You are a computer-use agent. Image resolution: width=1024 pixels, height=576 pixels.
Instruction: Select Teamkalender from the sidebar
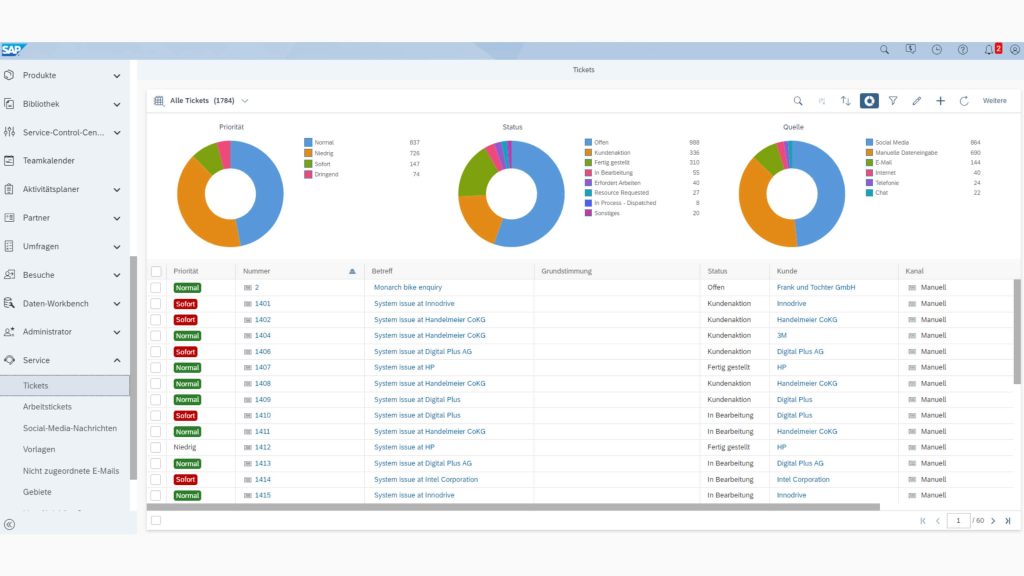pyautogui.click(x=49, y=160)
